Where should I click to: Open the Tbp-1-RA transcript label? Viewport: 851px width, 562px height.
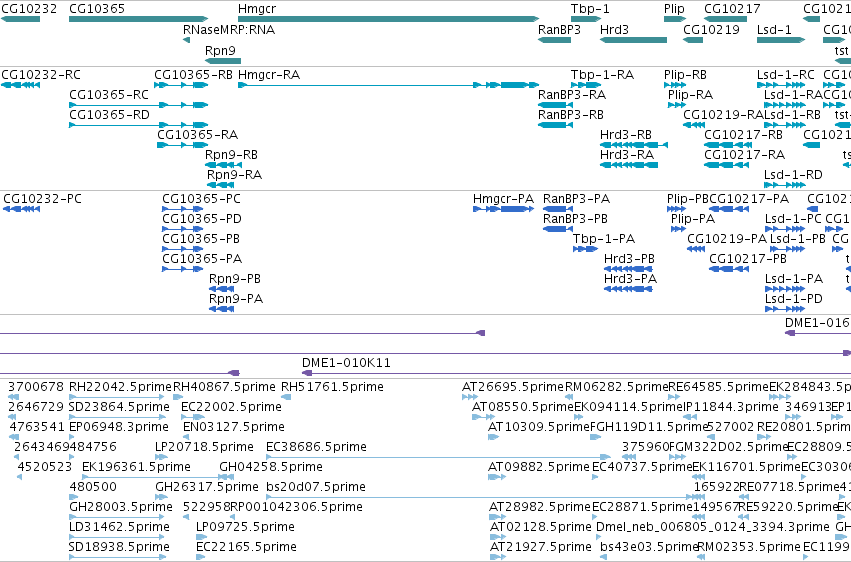602,75
